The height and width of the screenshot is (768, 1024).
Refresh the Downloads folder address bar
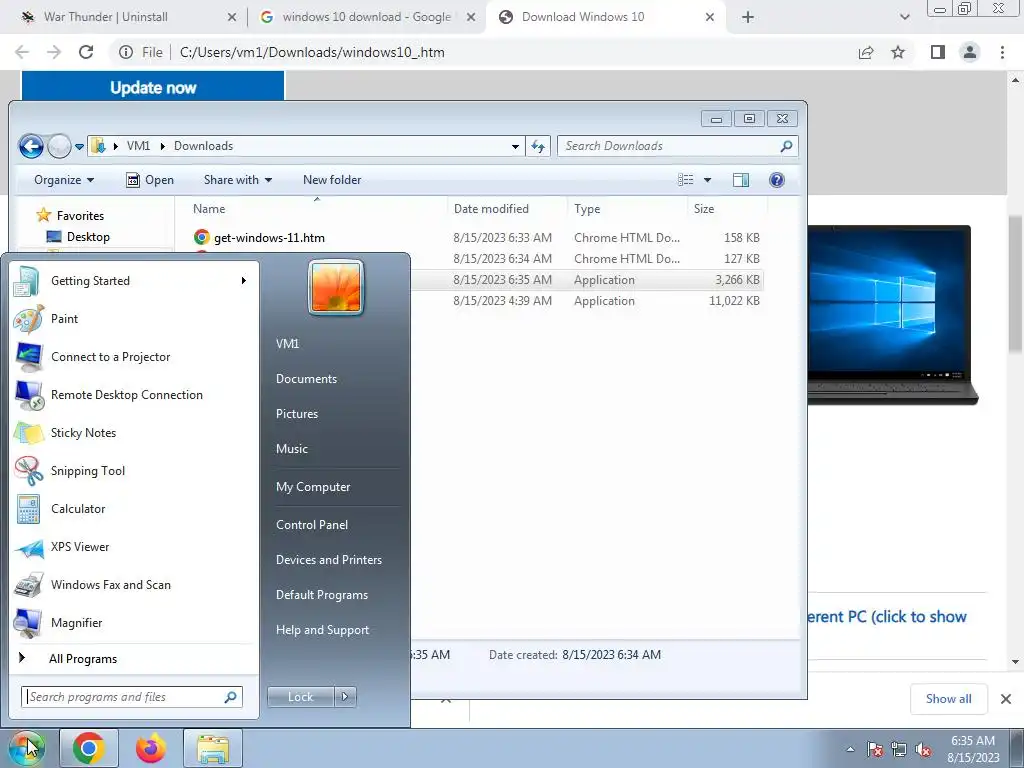(538, 146)
